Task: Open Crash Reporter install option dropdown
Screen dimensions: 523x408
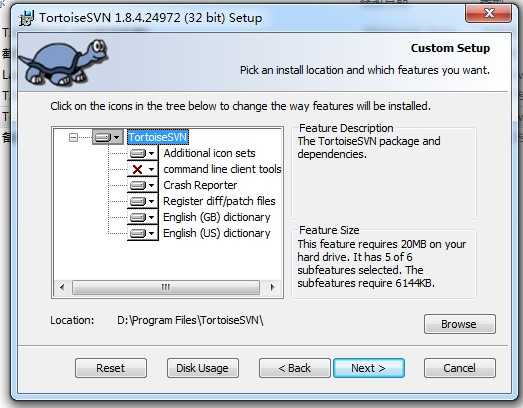Action: pos(142,185)
